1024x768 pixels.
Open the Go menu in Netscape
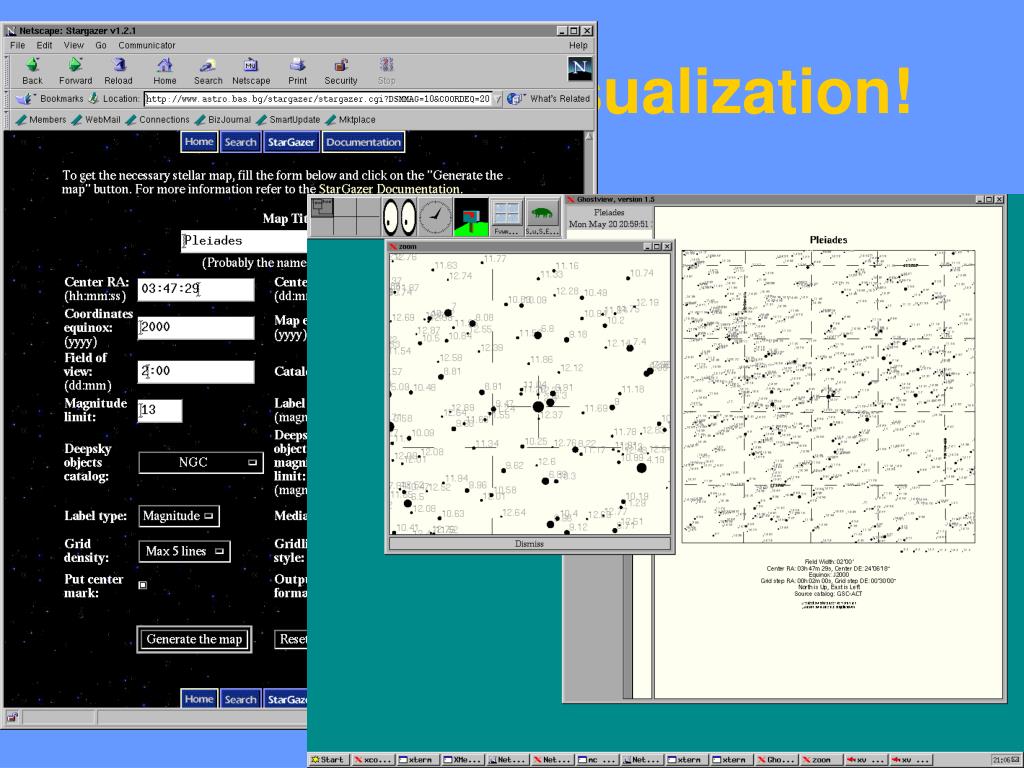coord(101,45)
